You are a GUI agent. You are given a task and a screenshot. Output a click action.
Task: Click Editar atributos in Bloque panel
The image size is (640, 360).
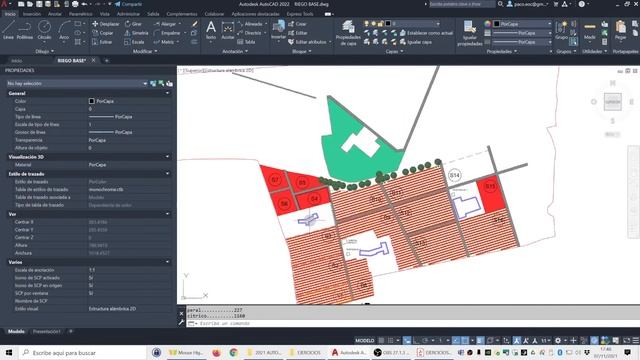(307, 42)
